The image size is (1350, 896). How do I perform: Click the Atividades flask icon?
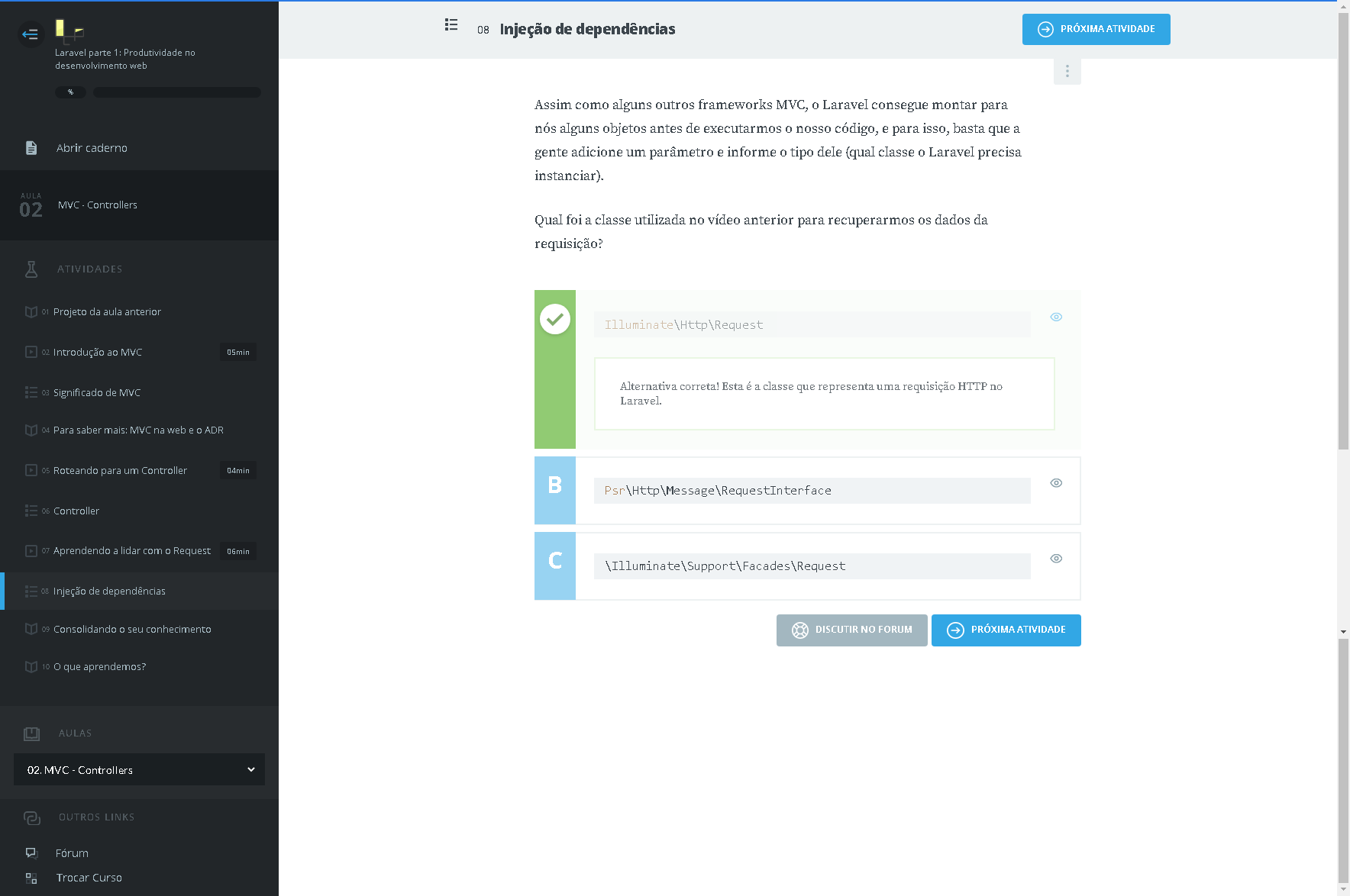pyautogui.click(x=31, y=269)
